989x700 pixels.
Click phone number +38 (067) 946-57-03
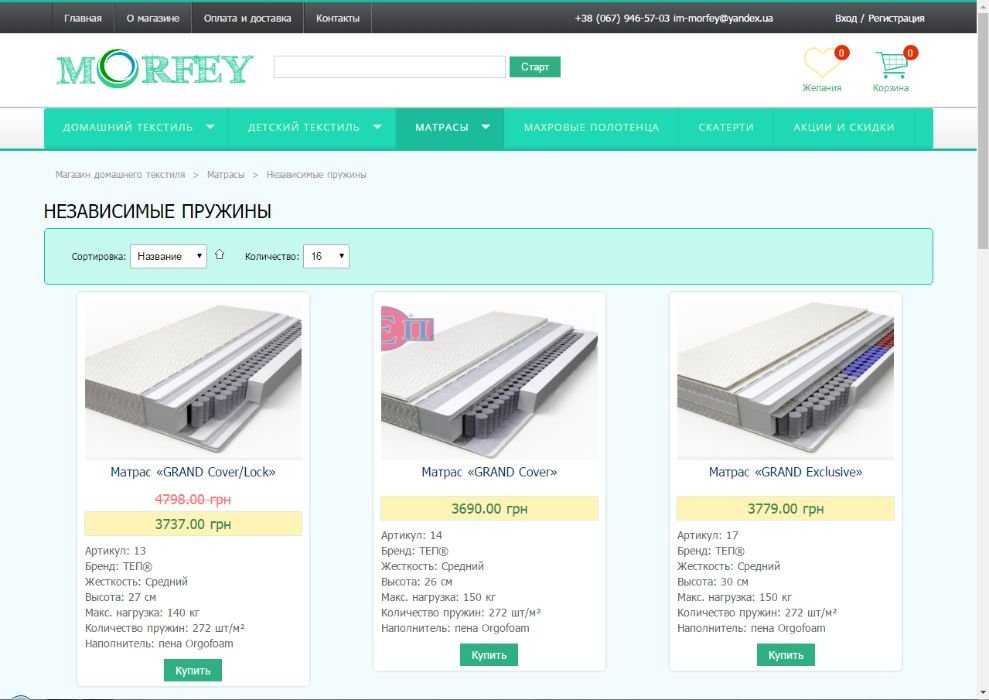[622, 18]
